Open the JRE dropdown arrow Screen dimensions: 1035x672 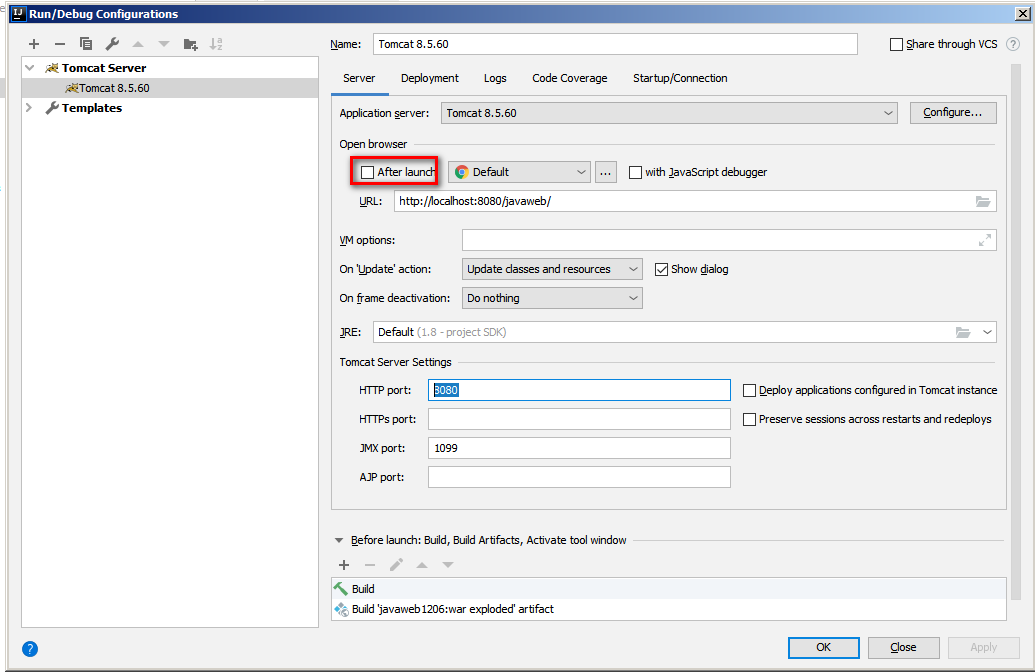tap(987, 332)
